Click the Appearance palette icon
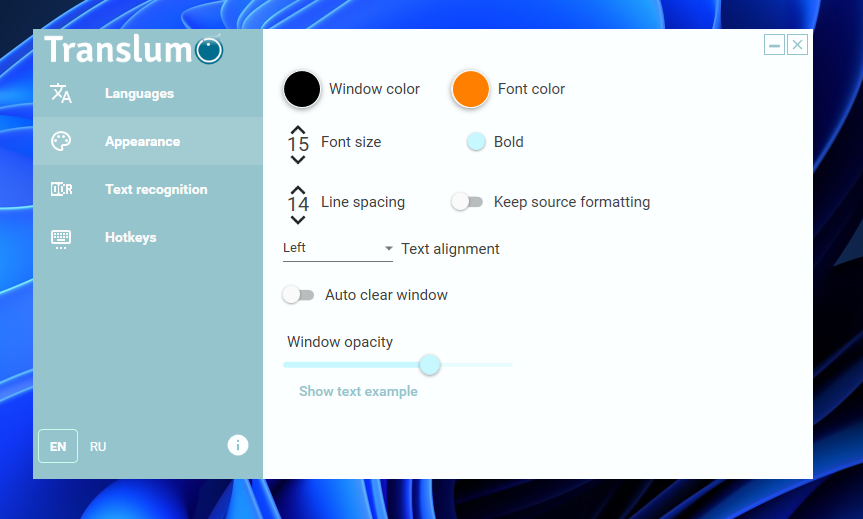This screenshot has width=863, height=519. point(61,141)
